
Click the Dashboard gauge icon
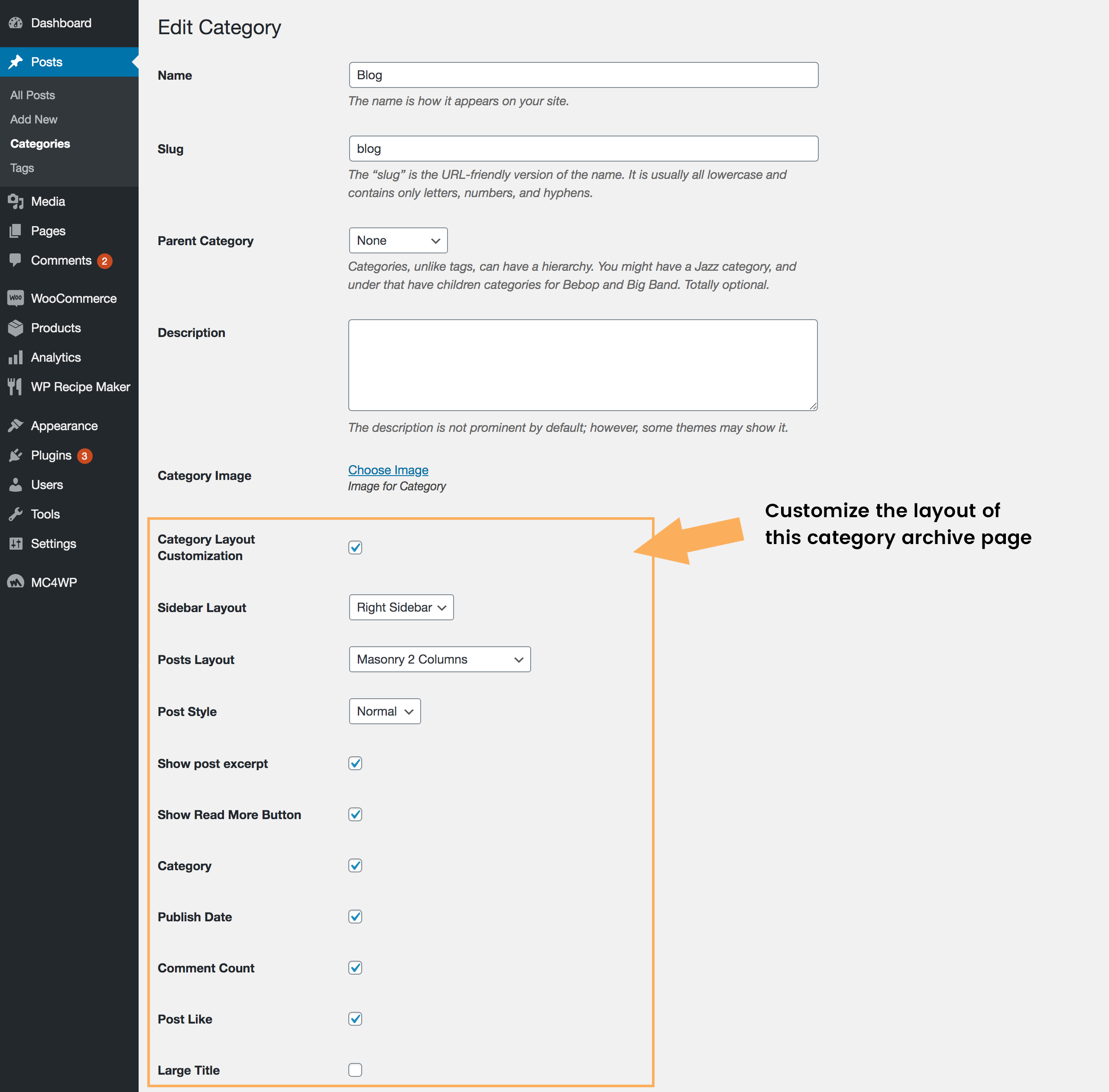coord(16,23)
